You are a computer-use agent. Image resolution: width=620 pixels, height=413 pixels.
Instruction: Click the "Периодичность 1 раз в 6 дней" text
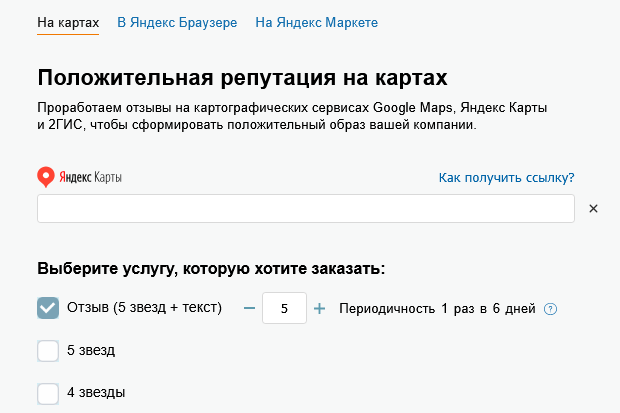tap(437, 309)
